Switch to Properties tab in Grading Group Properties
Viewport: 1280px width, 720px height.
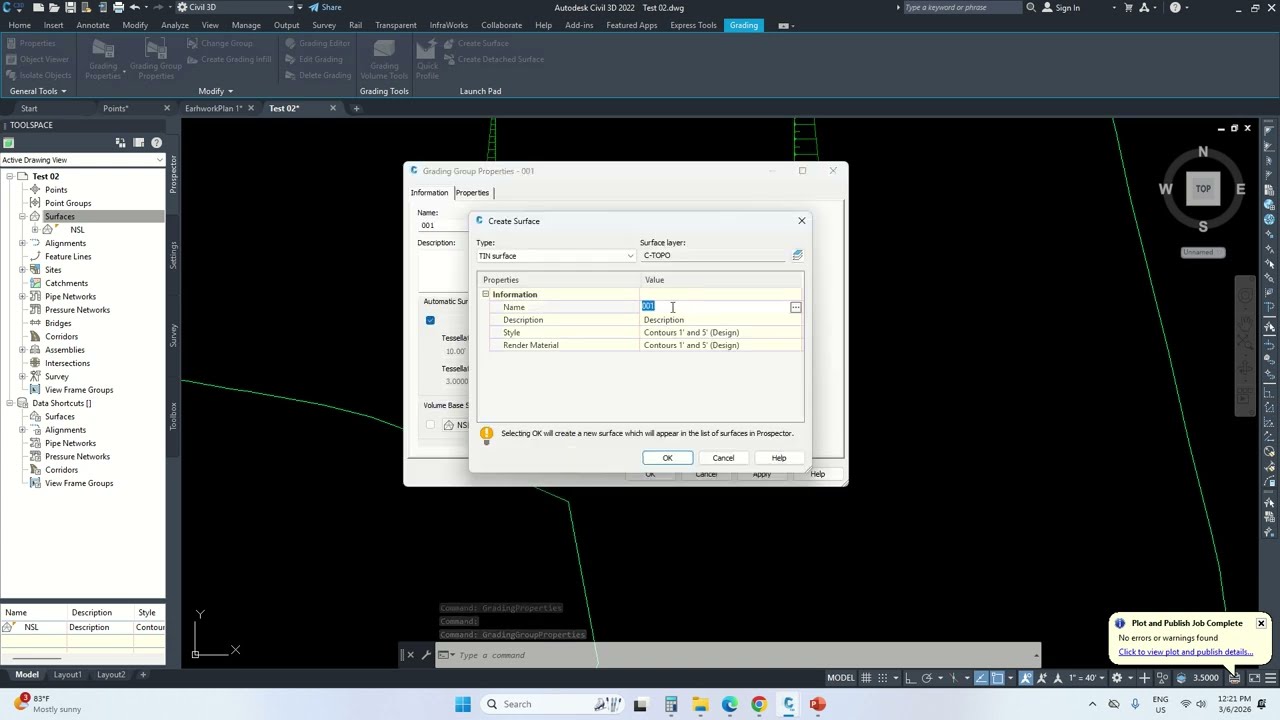pos(473,193)
